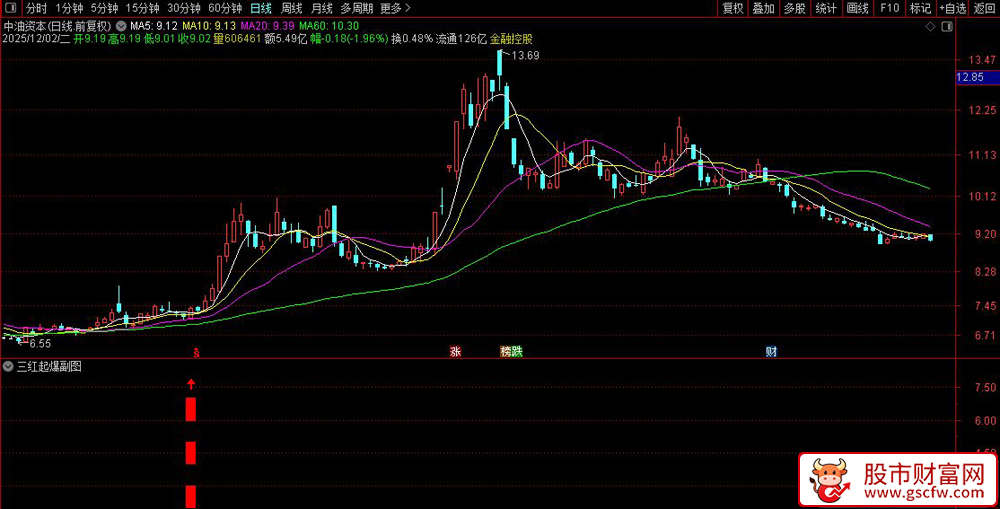This screenshot has height=509, width=1000.
Task: Select the 60分钟 period tab
Action: point(225,8)
